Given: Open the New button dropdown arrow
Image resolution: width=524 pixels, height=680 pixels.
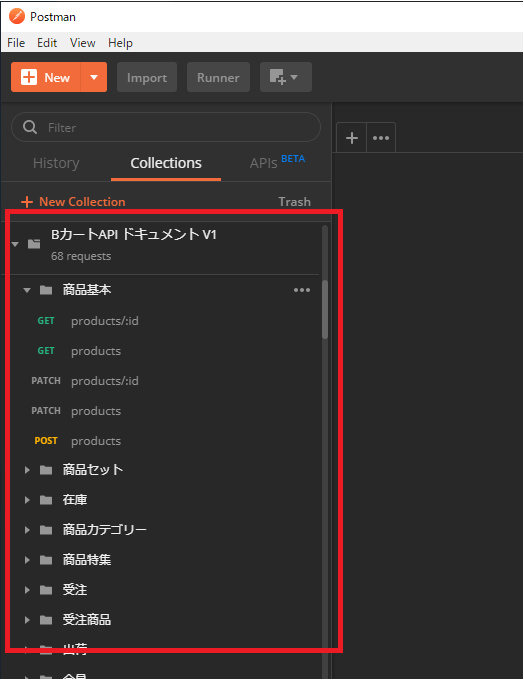Looking at the screenshot, I should coord(94,77).
